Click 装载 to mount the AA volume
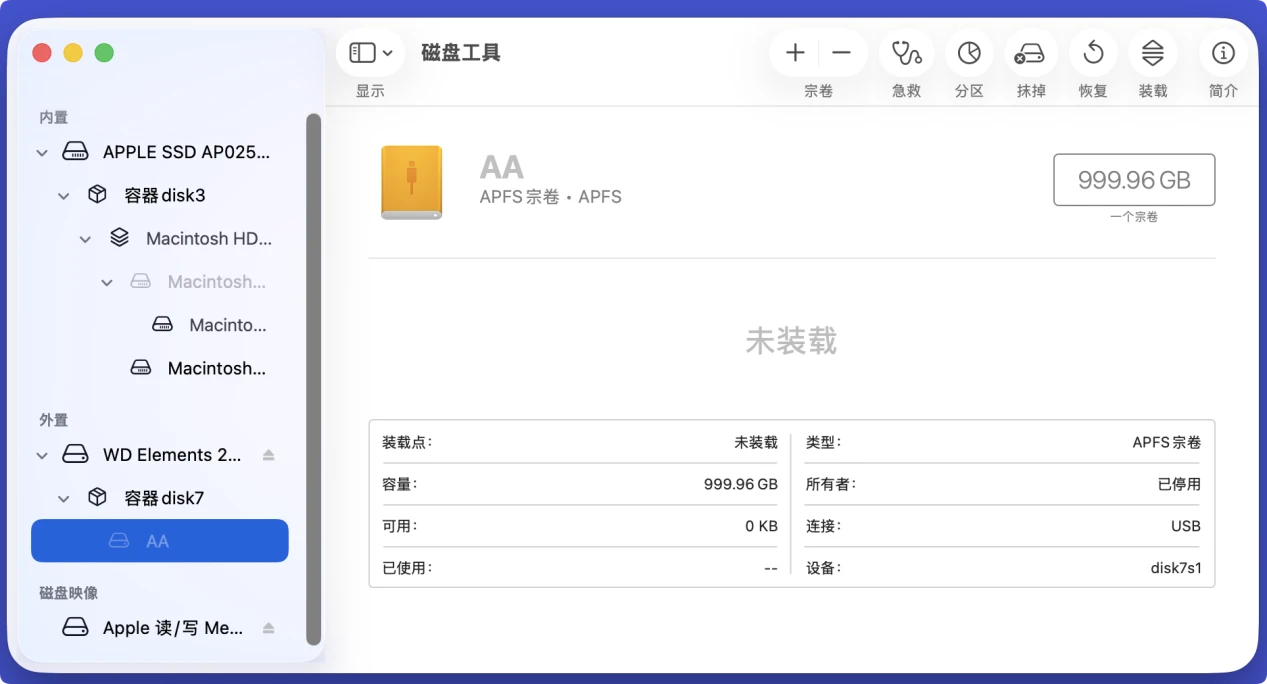1267x684 pixels. click(x=1153, y=53)
